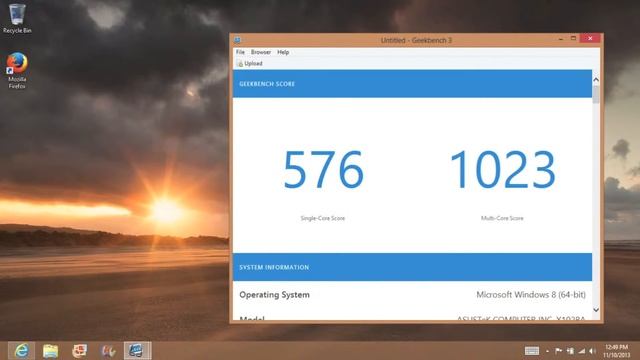Open the Help menu
Screen dimensions: 640x360
(283, 52)
